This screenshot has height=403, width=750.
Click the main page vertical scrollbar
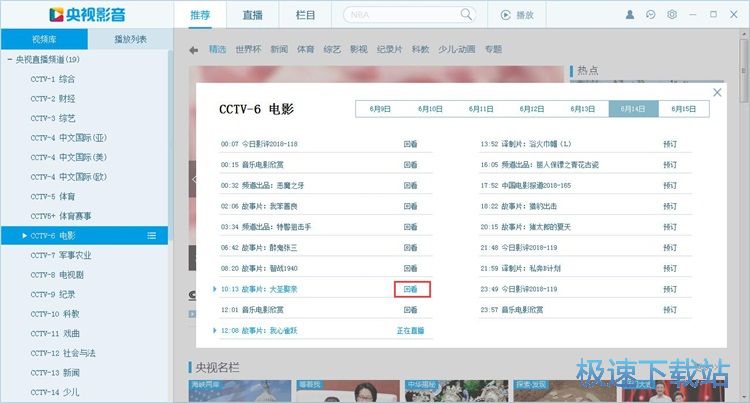tap(743, 71)
